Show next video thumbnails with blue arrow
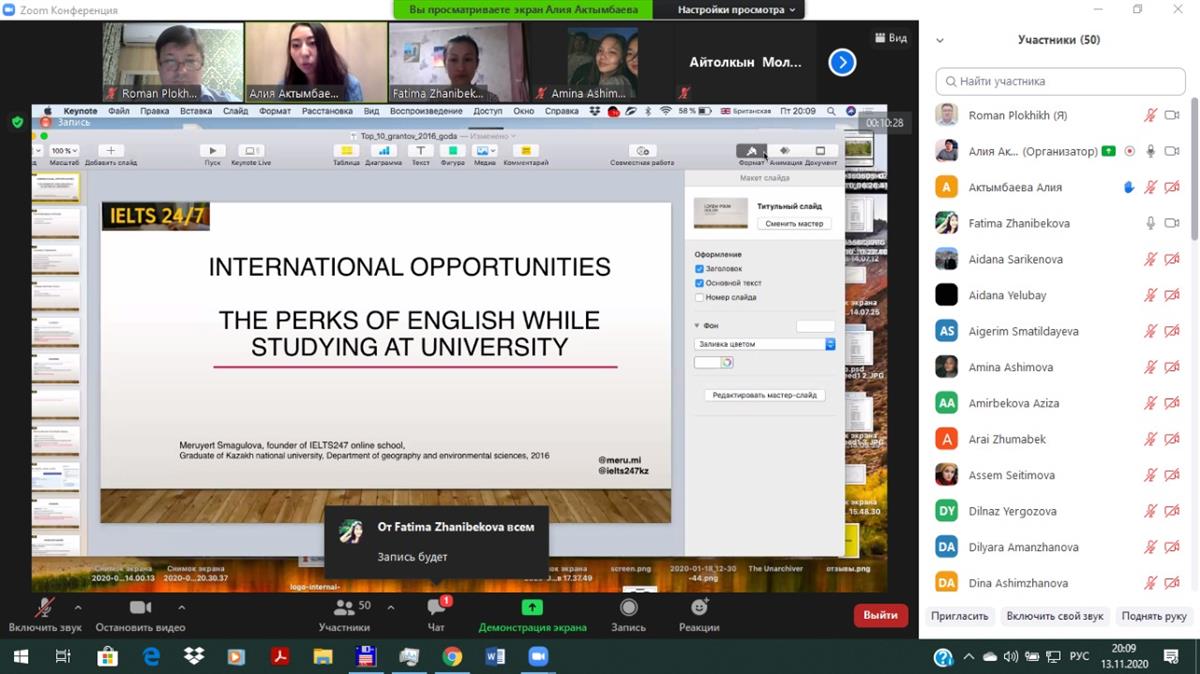Screen dimensions: 1200x674 point(842,63)
